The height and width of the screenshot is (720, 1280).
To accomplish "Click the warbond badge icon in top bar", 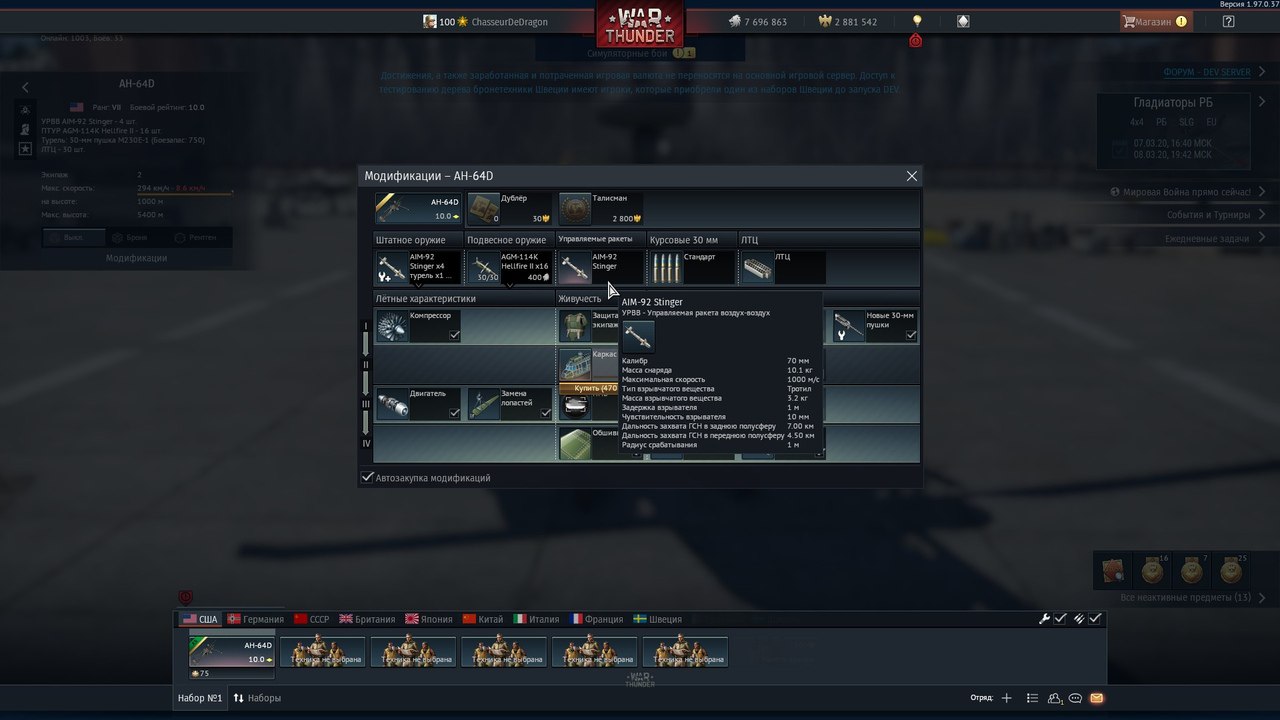I will click(x=963, y=21).
